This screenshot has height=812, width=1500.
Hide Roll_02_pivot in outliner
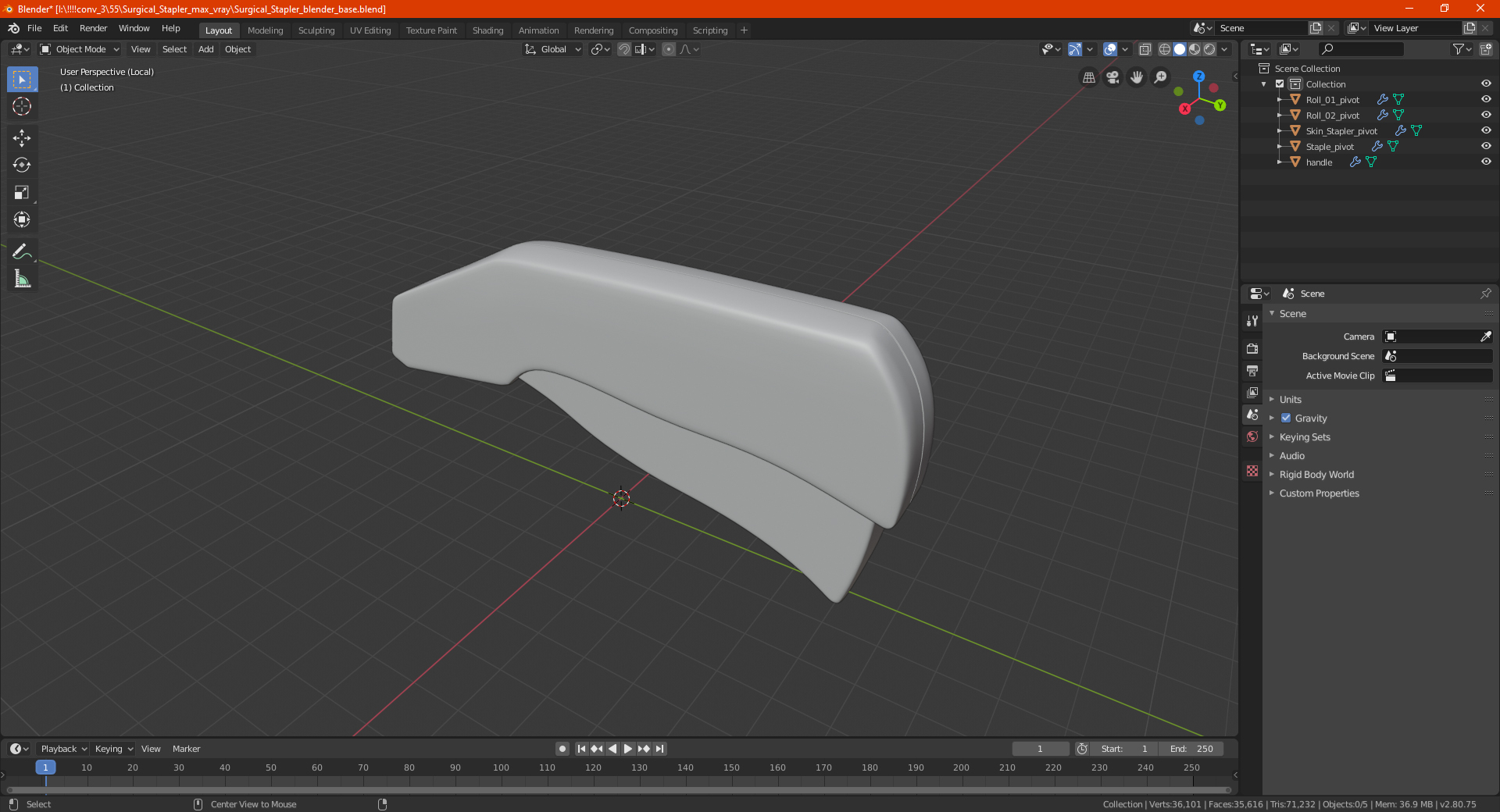(1486, 115)
